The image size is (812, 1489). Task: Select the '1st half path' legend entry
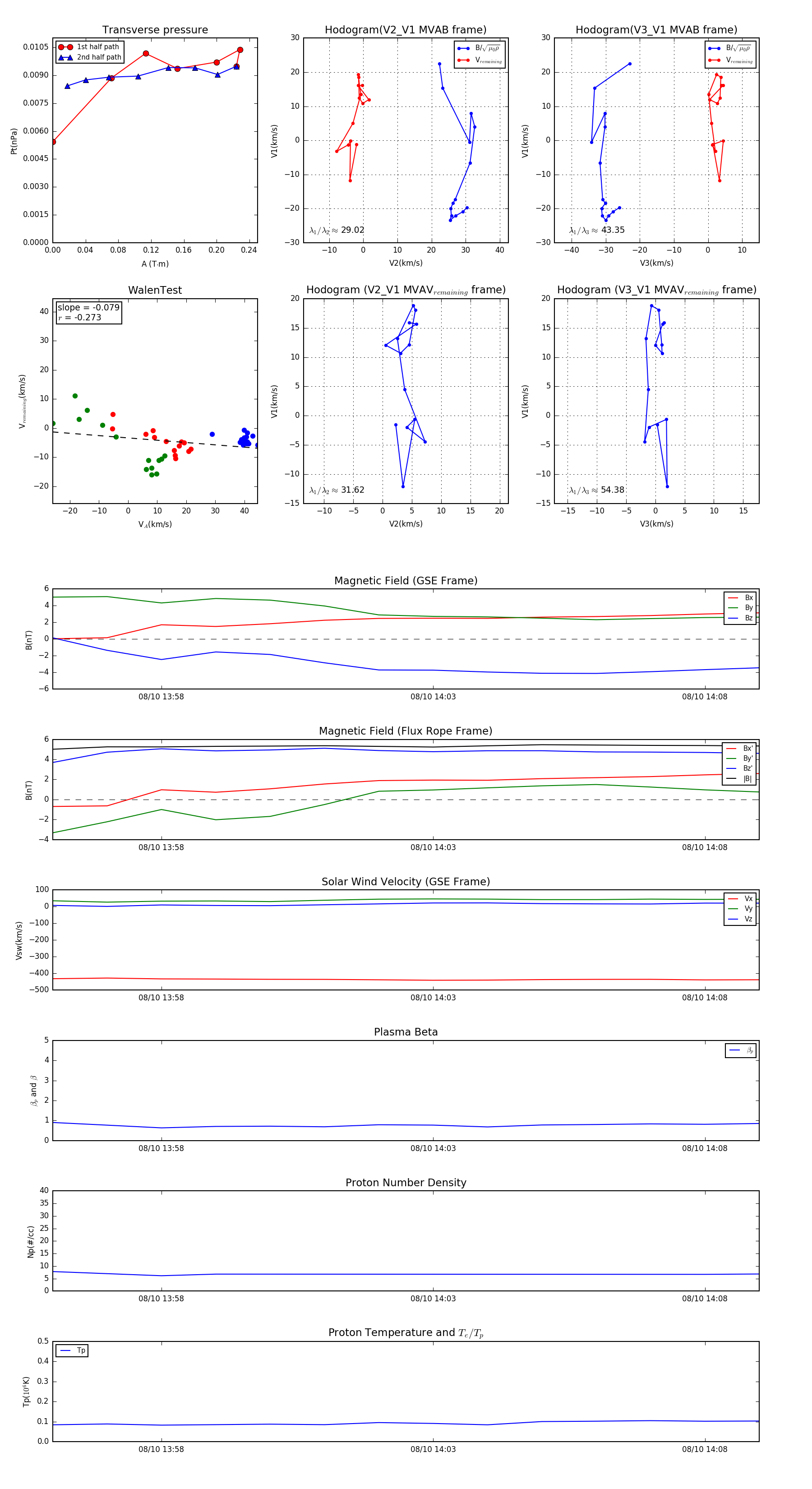click(x=89, y=47)
